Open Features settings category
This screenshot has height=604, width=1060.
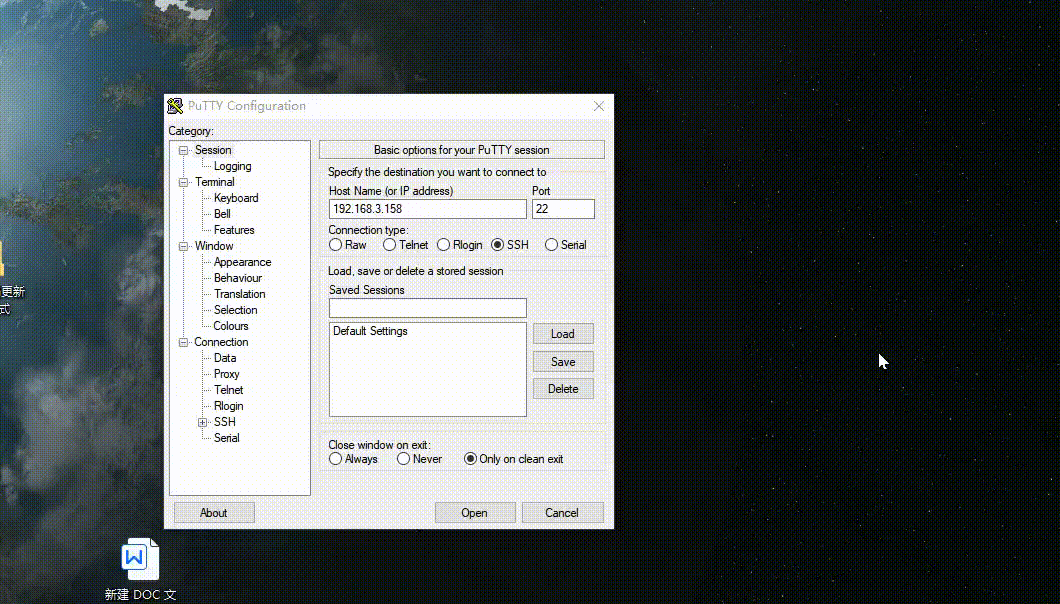(x=234, y=230)
